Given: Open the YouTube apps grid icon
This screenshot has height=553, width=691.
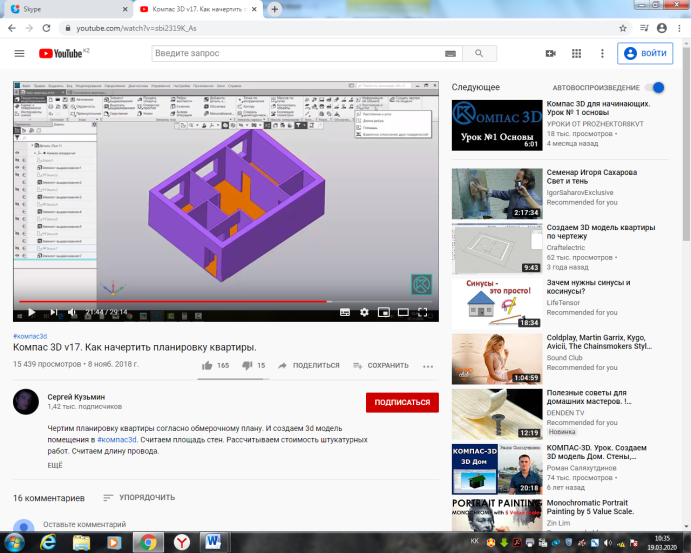Looking at the screenshot, I should 576,53.
